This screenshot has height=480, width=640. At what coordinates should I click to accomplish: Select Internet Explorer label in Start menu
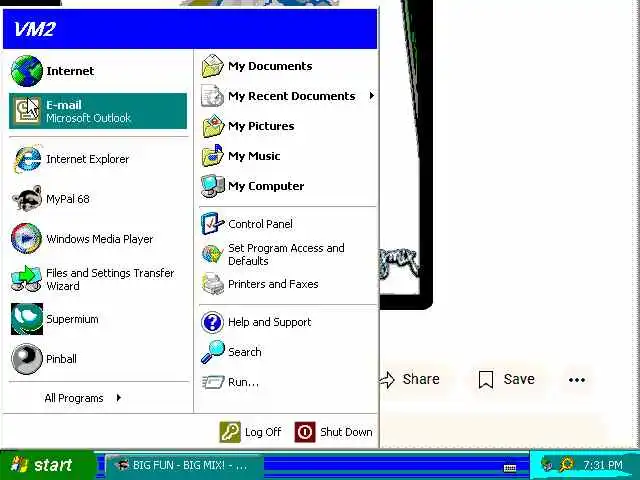click(88, 159)
